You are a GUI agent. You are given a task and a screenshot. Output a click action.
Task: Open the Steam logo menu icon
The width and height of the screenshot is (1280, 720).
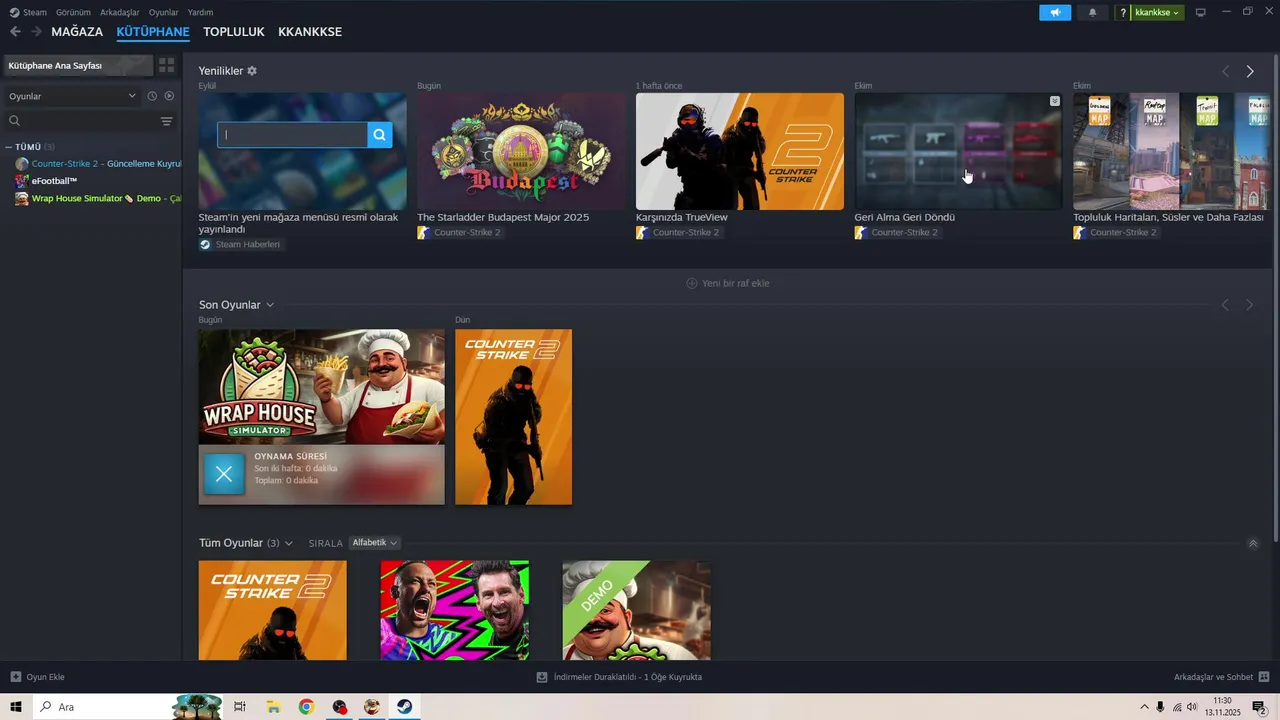[x=14, y=12]
